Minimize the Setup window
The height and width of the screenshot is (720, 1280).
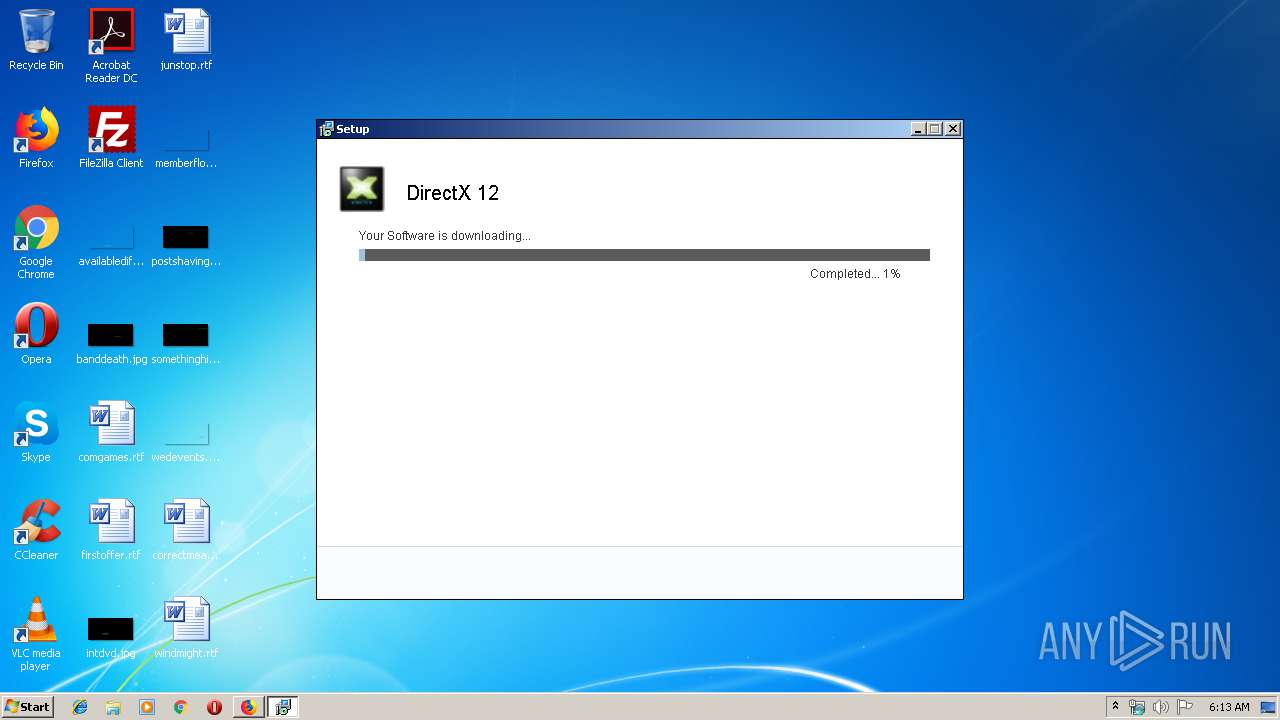coord(918,129)
